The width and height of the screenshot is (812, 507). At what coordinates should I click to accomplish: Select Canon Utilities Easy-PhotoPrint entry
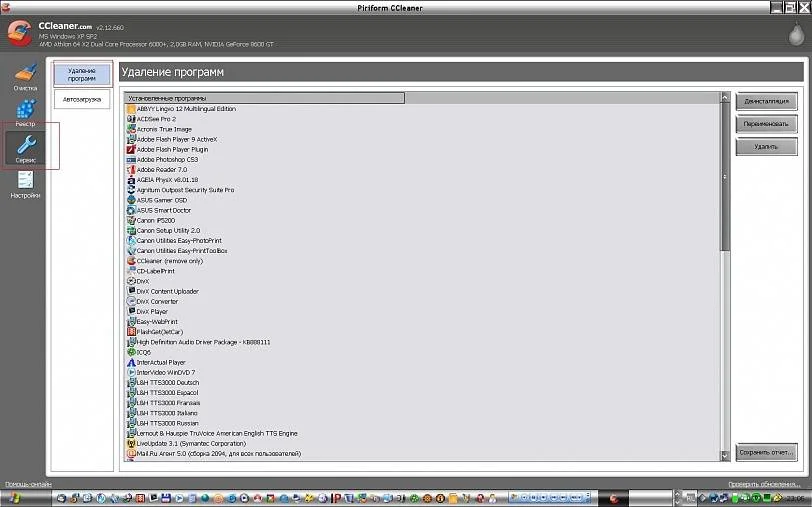coord(179,241)
